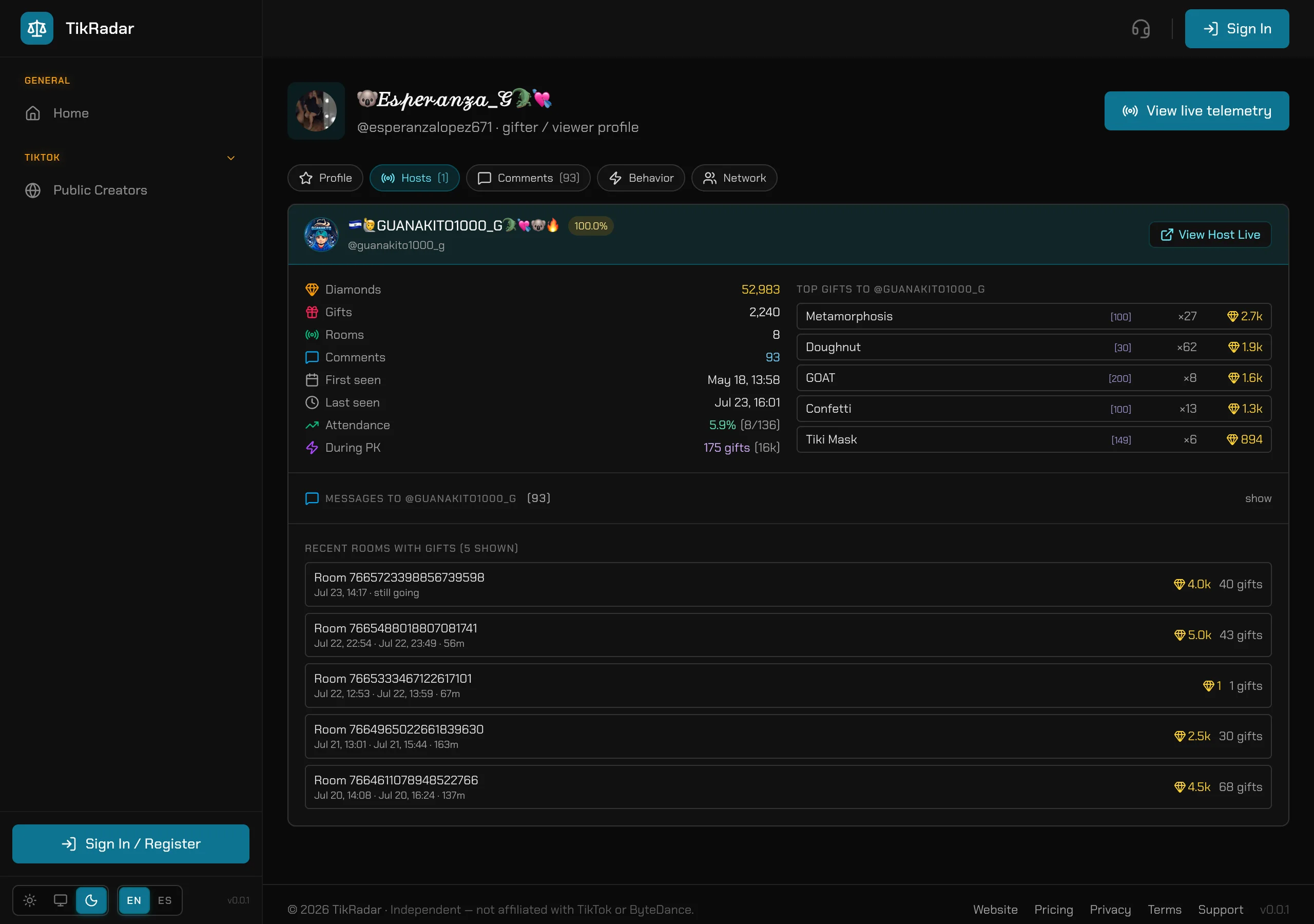Open Room 7665488018807081741
Screen dimensions: 1314x924
coord(787,635)
